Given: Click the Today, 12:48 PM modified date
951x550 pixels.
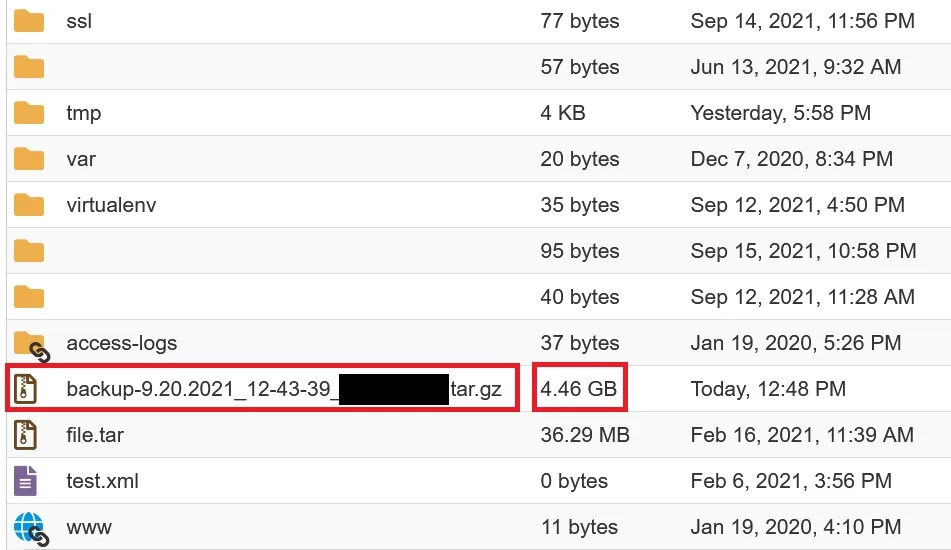Looking at the screenshot, I should 768,389.
